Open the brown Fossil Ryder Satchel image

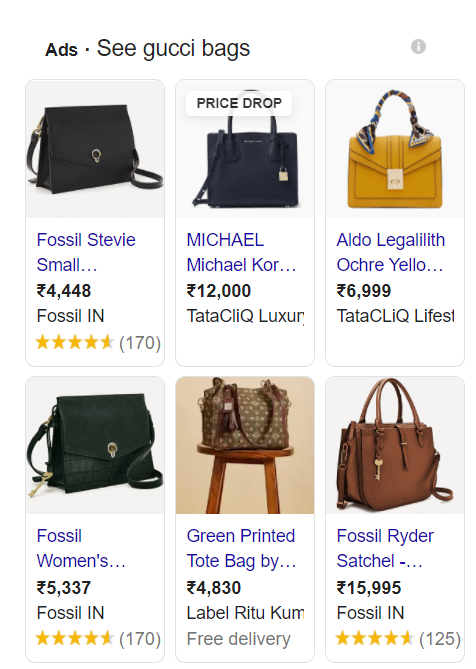point(395,445)
